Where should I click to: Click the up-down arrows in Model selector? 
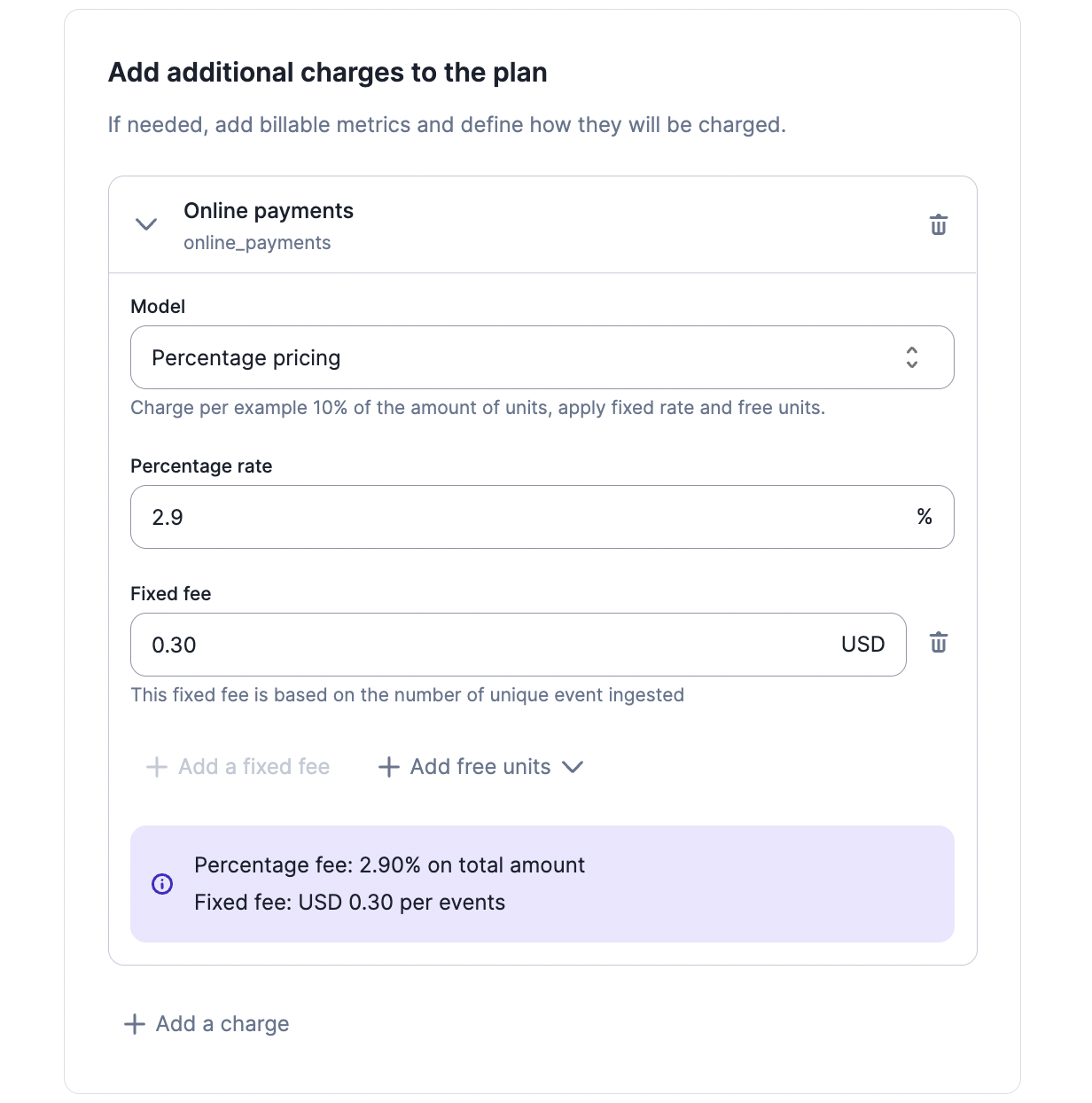pos(912,357)
